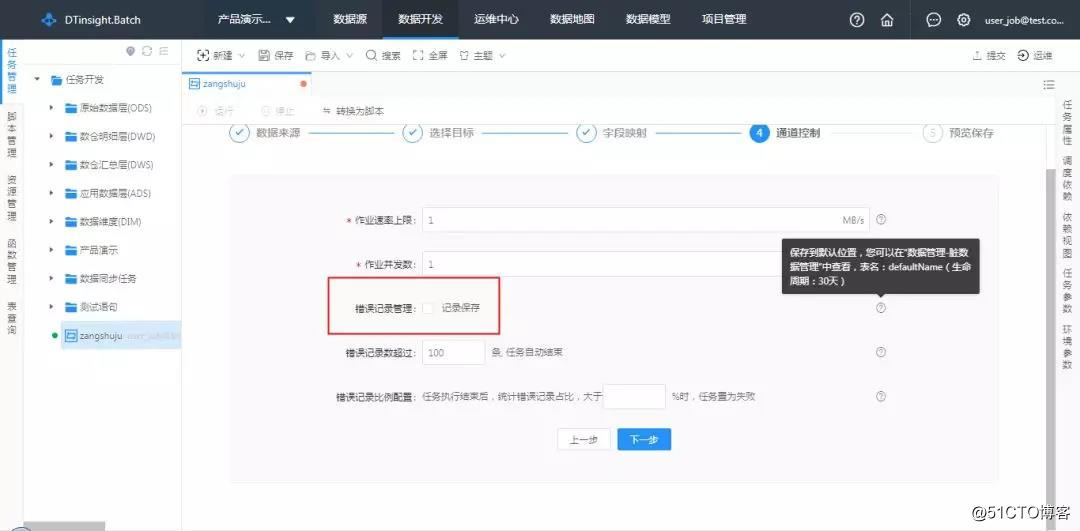
Task: Click the 停止 stop button
Action: click(278, 111)
